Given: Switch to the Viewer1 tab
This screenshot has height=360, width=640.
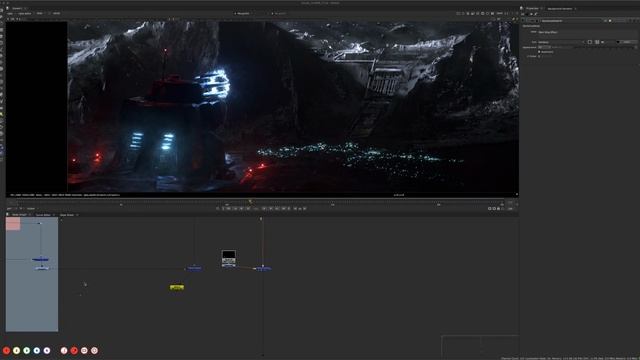Looking at the screenshot, I should (x=17, y=8).
